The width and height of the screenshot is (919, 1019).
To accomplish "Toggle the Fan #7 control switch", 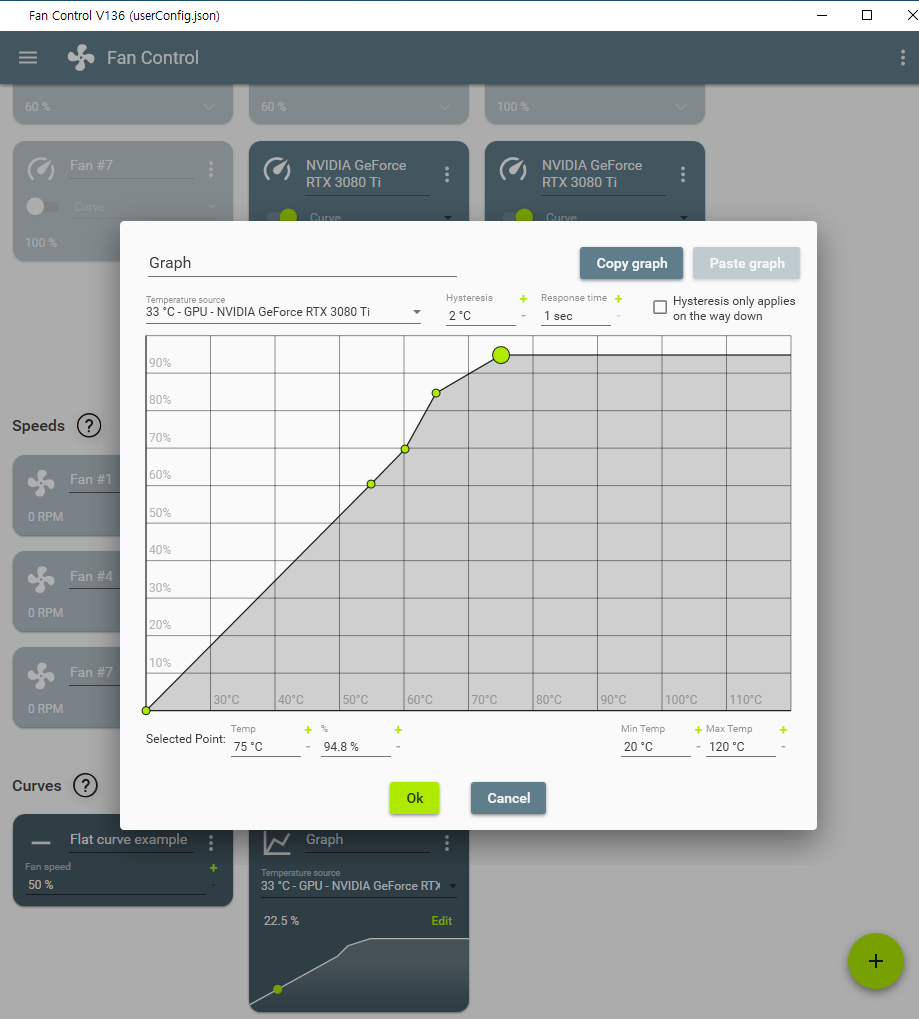I will click(x=42, y=207).
